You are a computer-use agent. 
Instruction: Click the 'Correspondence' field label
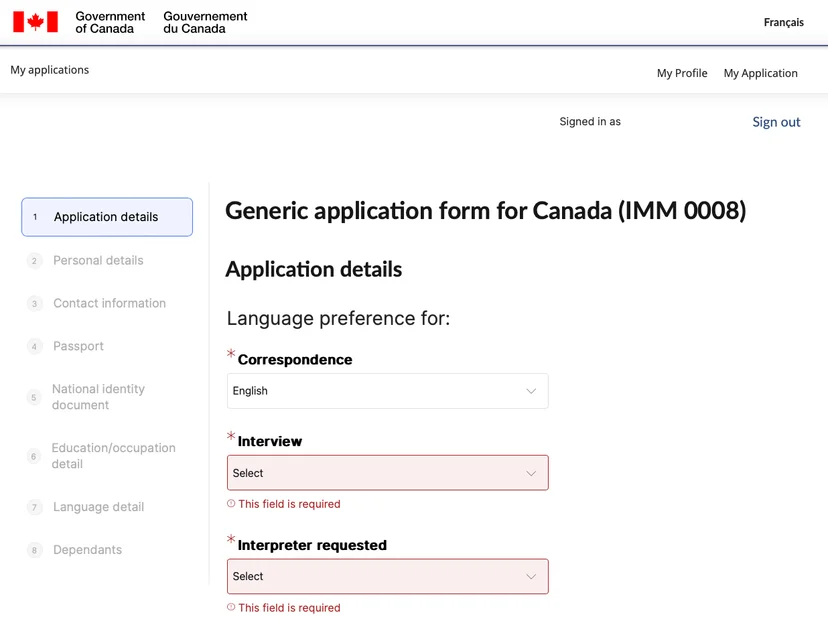[295, 360]
